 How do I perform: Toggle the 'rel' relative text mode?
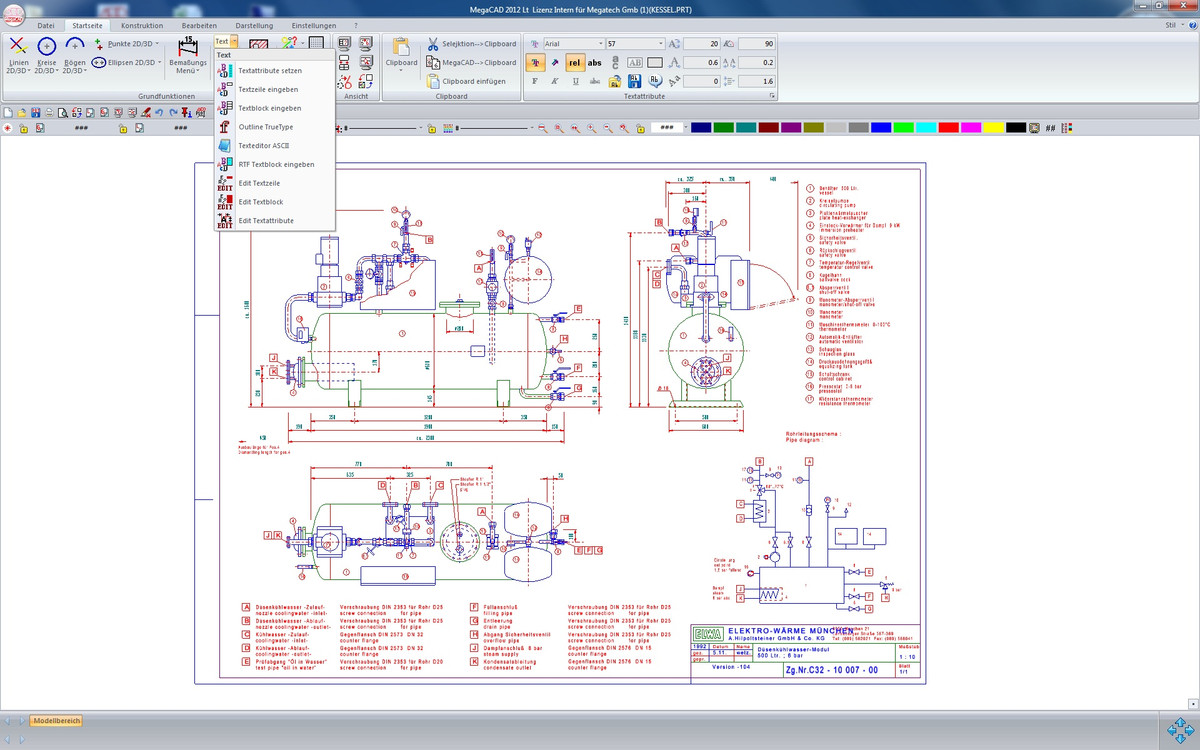coord(574,62)
